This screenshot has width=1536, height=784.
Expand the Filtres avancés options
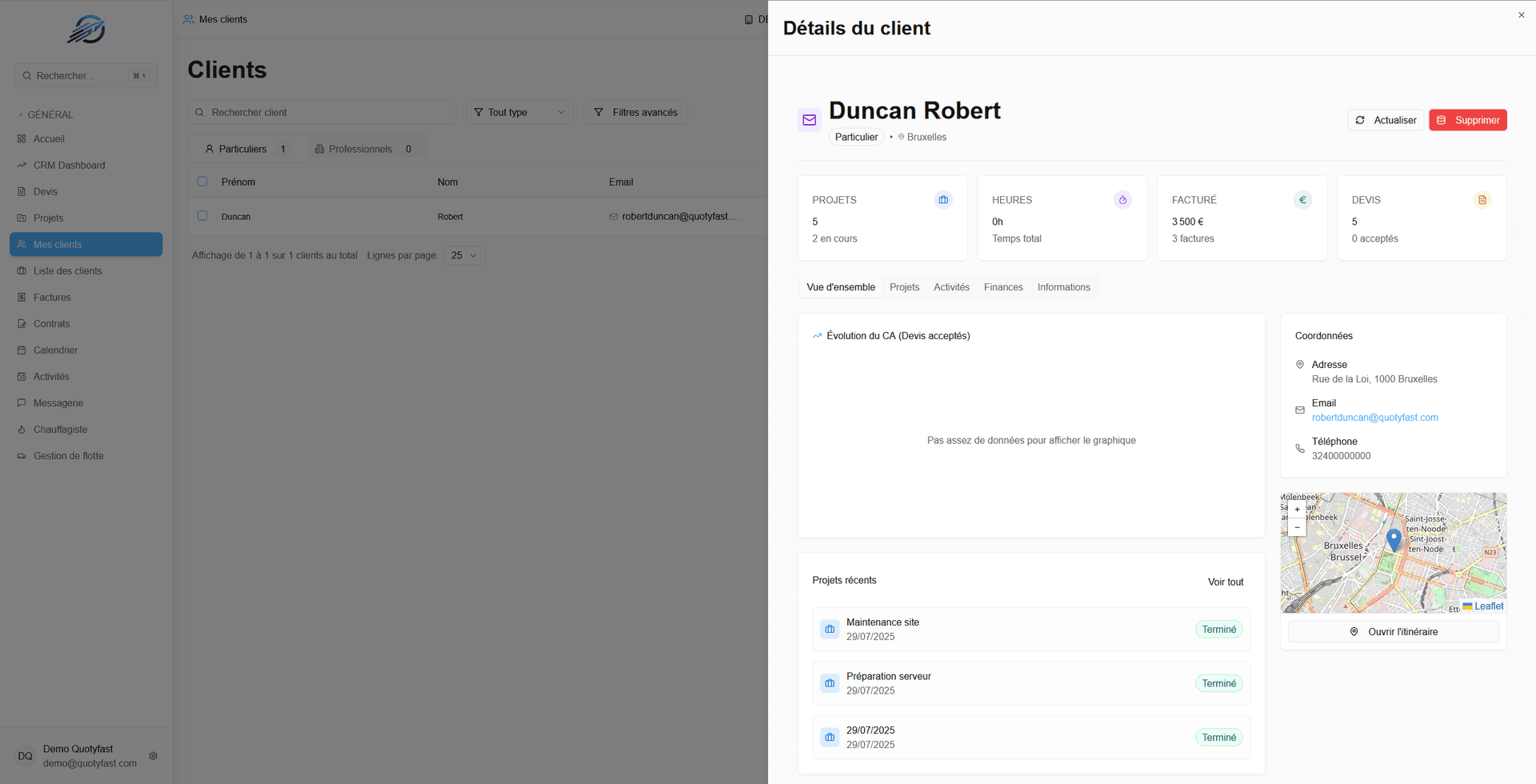pos(635,112)
